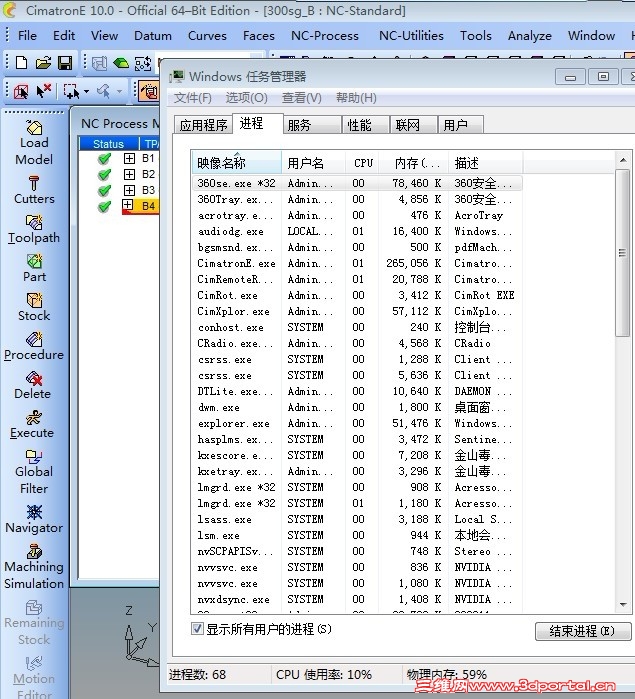Click the selection box with cursor icon

point(71,91)
